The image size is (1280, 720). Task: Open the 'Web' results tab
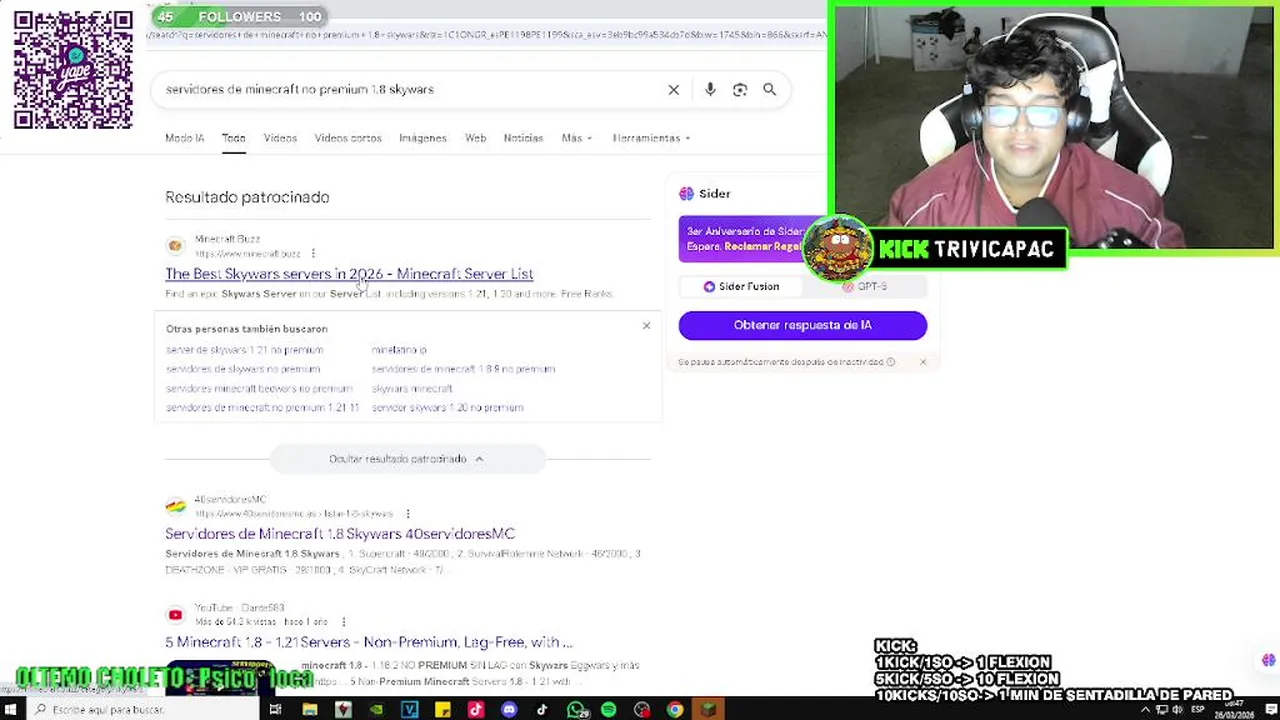475,138
